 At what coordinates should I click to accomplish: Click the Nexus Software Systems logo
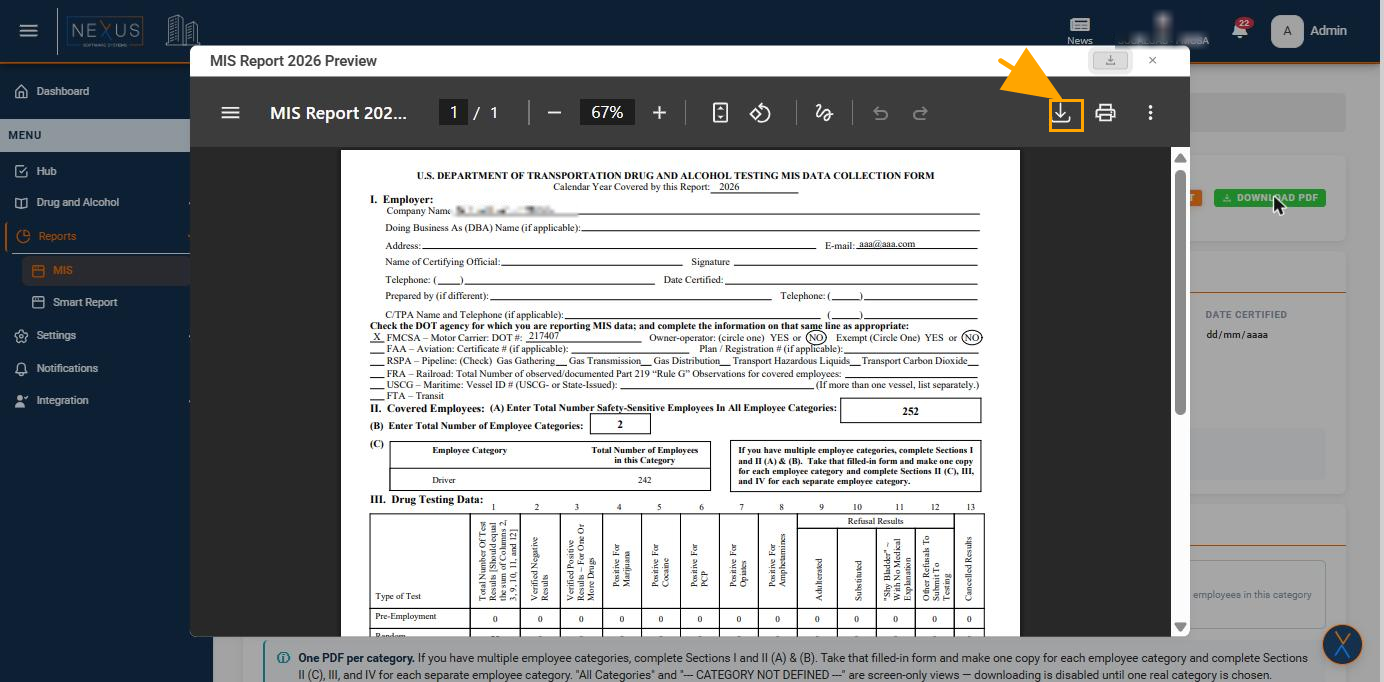(106, 31)
